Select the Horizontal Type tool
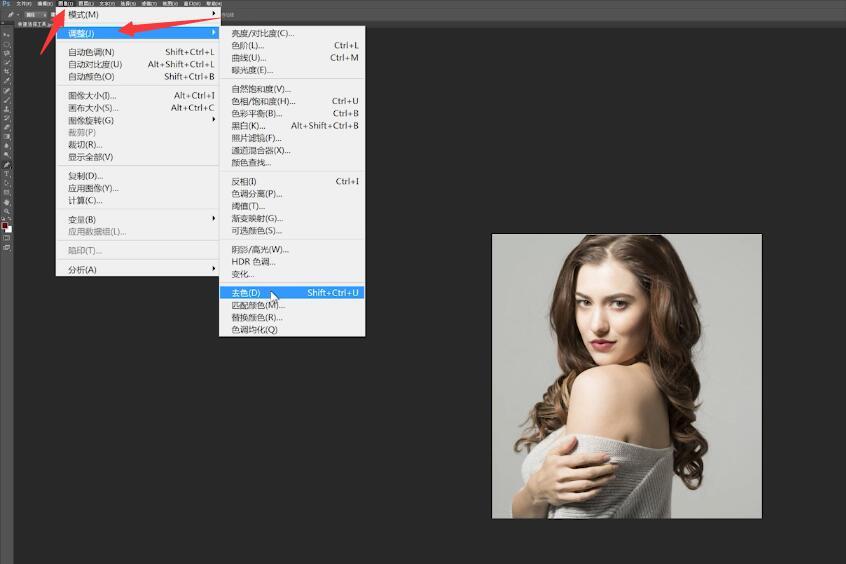 7,174
